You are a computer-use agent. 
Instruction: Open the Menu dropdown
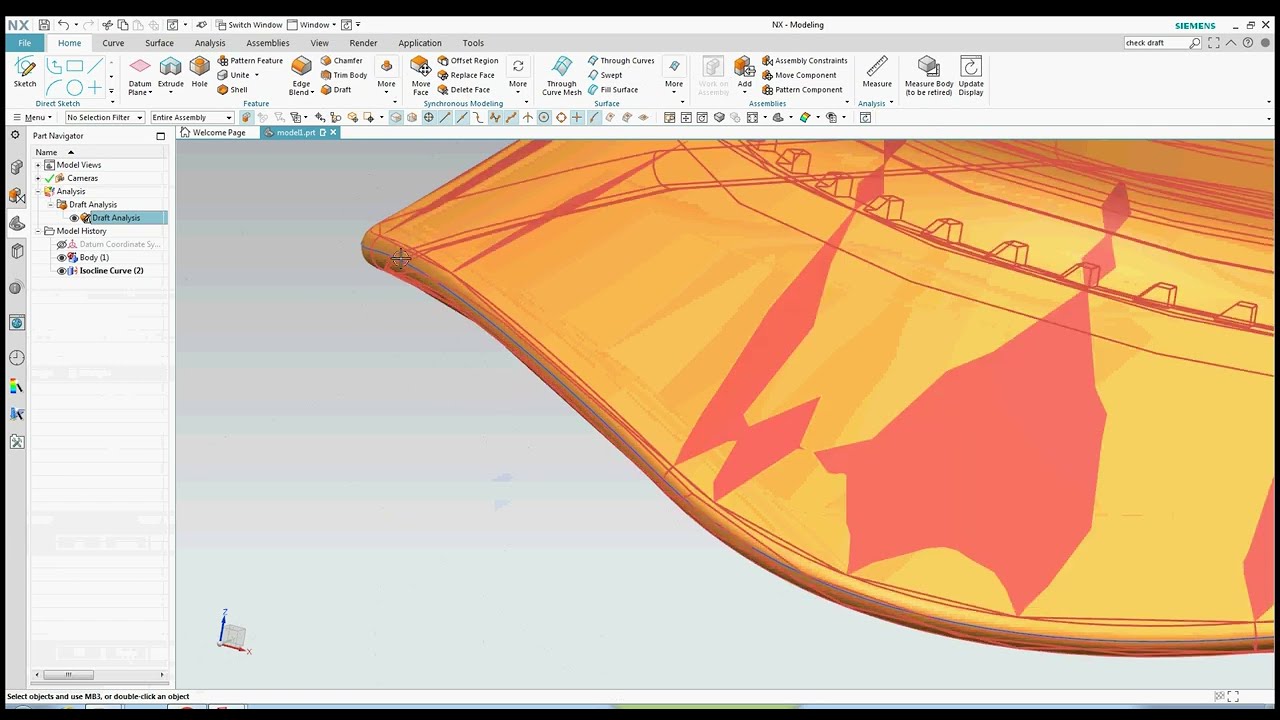(32, 117)
